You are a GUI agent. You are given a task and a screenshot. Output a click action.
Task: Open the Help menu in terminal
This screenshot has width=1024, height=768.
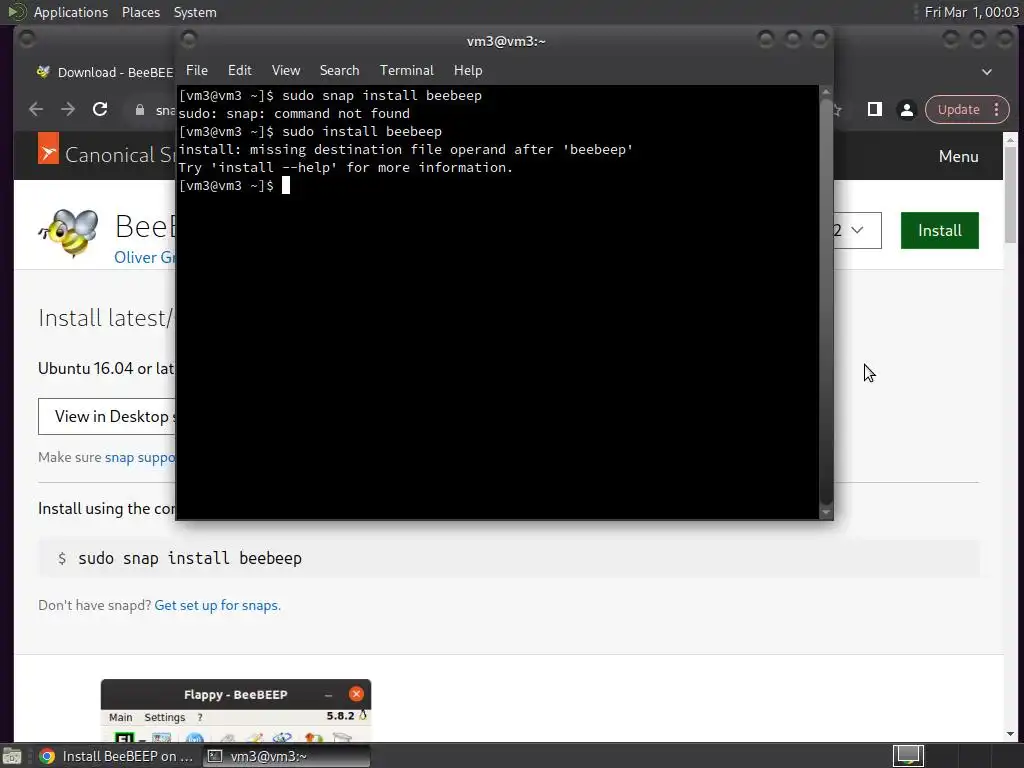tap(468, 71)
